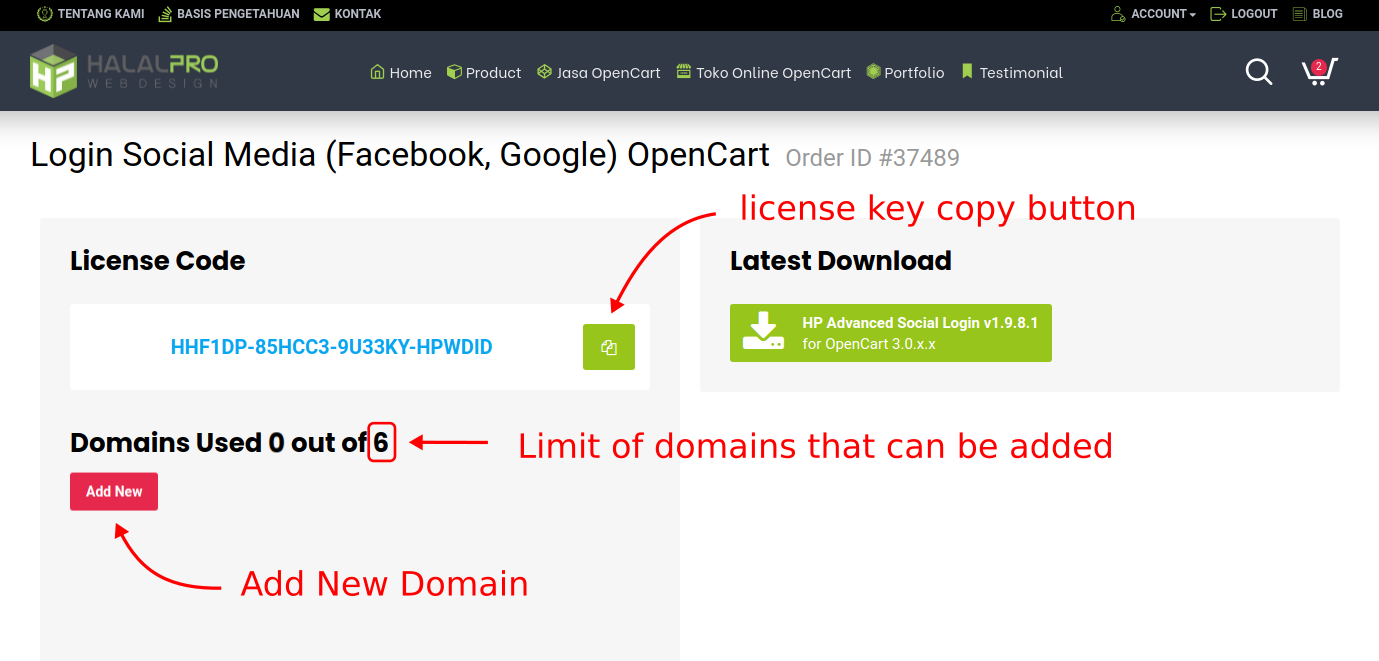Click the Kontak envelope icon
This screenshot has width=1379, height=661.
(x=321, y=14)
